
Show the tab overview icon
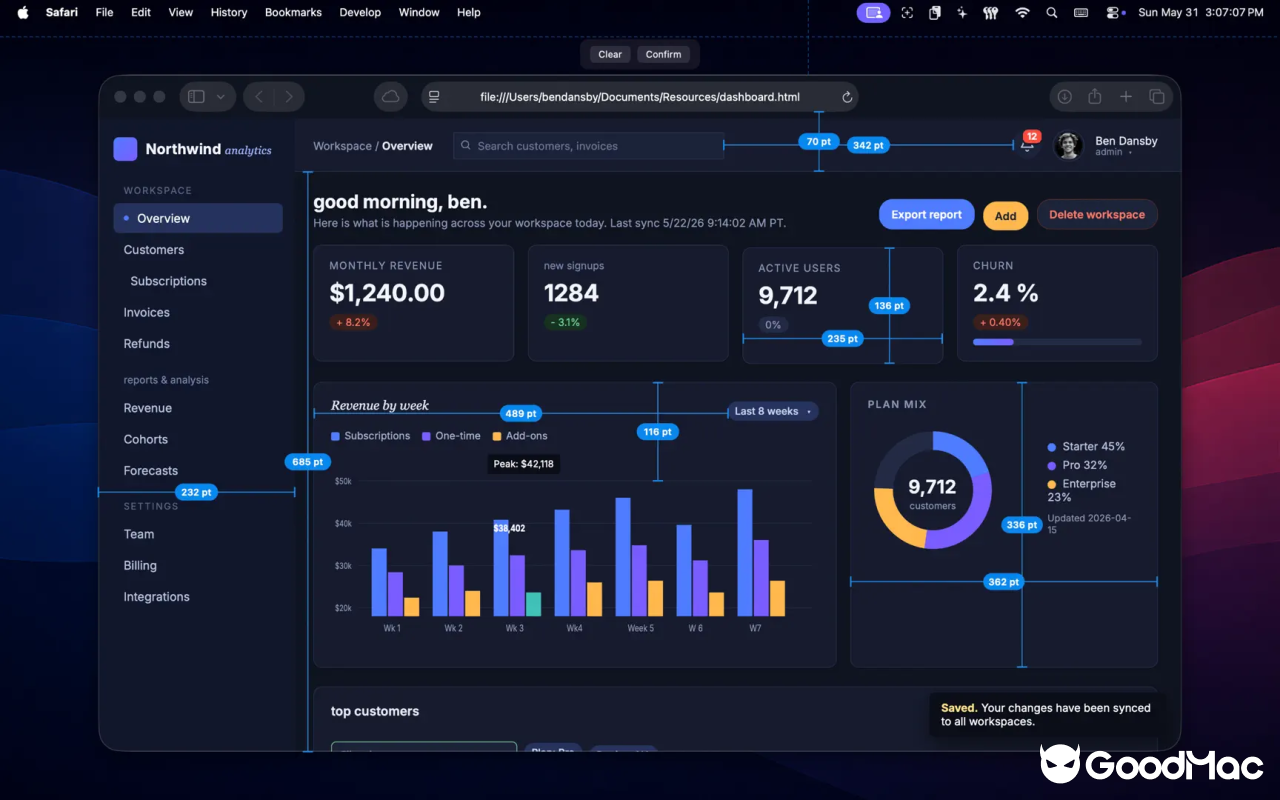[1157, 97]
